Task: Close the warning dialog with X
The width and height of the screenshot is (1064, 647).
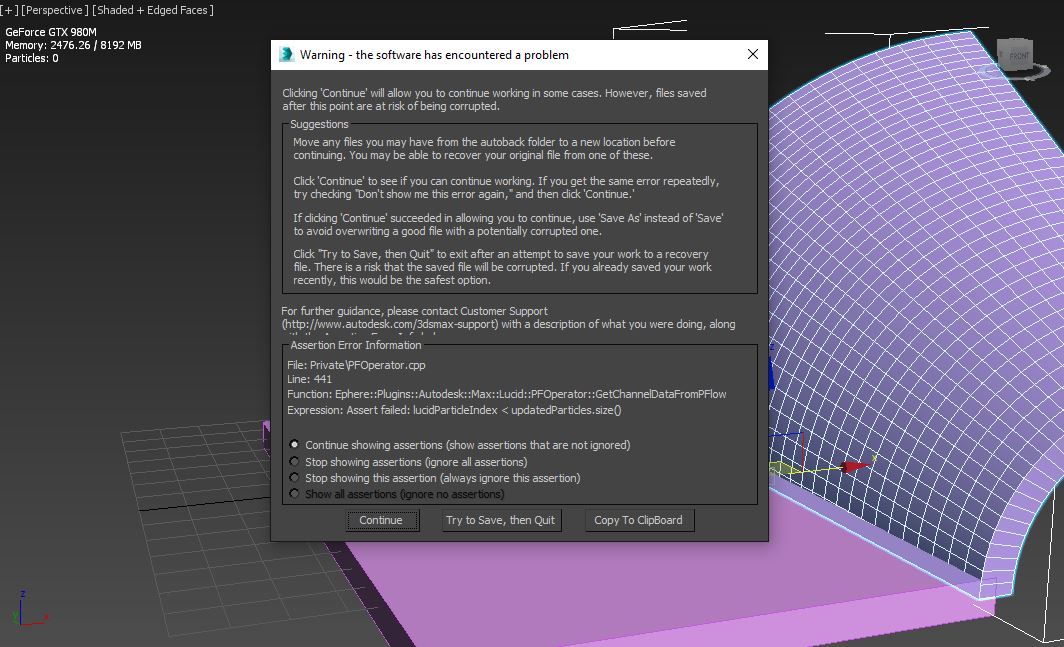Action: (x=753, y=55)
